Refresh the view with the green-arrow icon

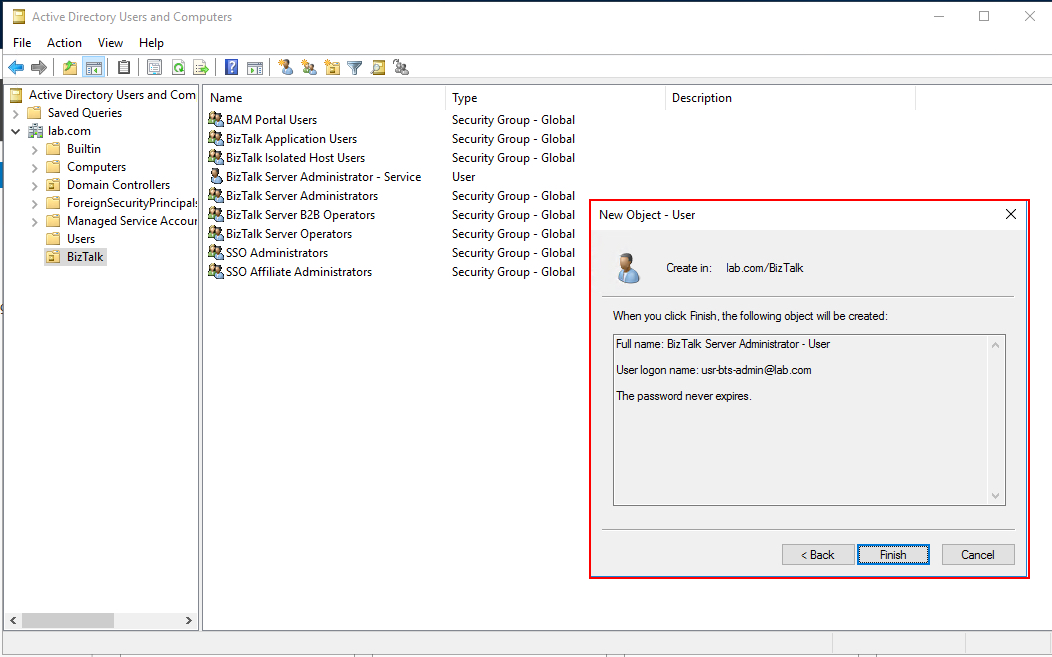click(x=178, y=67)
